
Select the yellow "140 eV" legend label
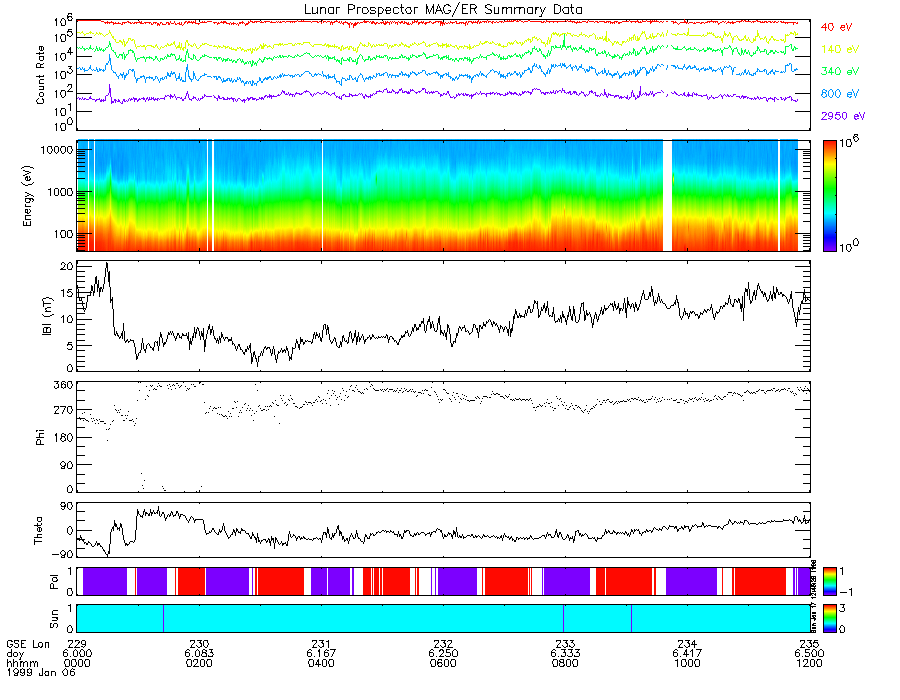(839, 49)
